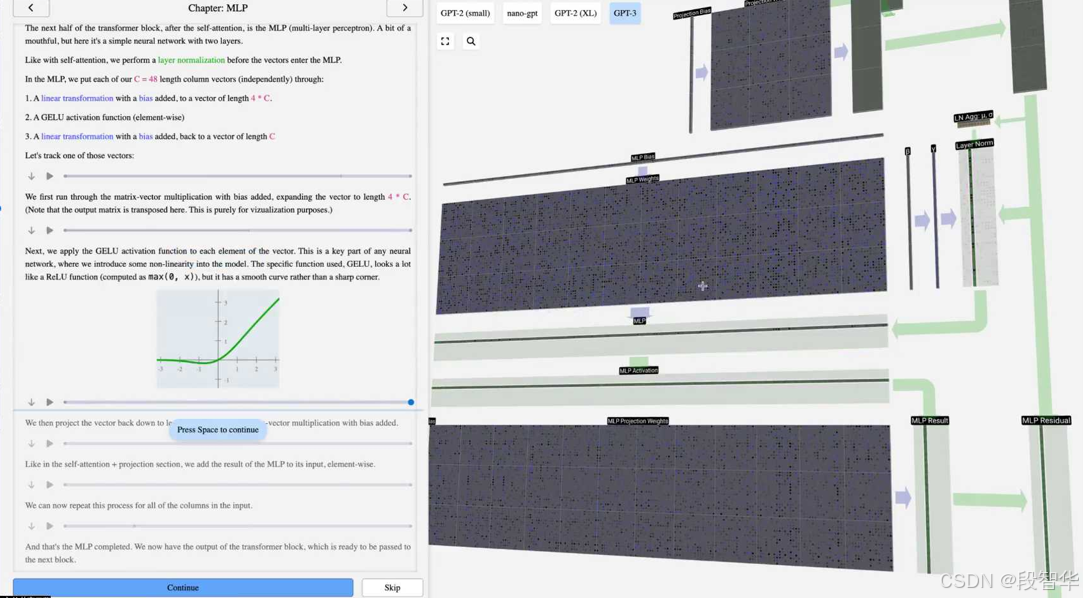Select the nano-gpt model tab

[x=522, y=13]
